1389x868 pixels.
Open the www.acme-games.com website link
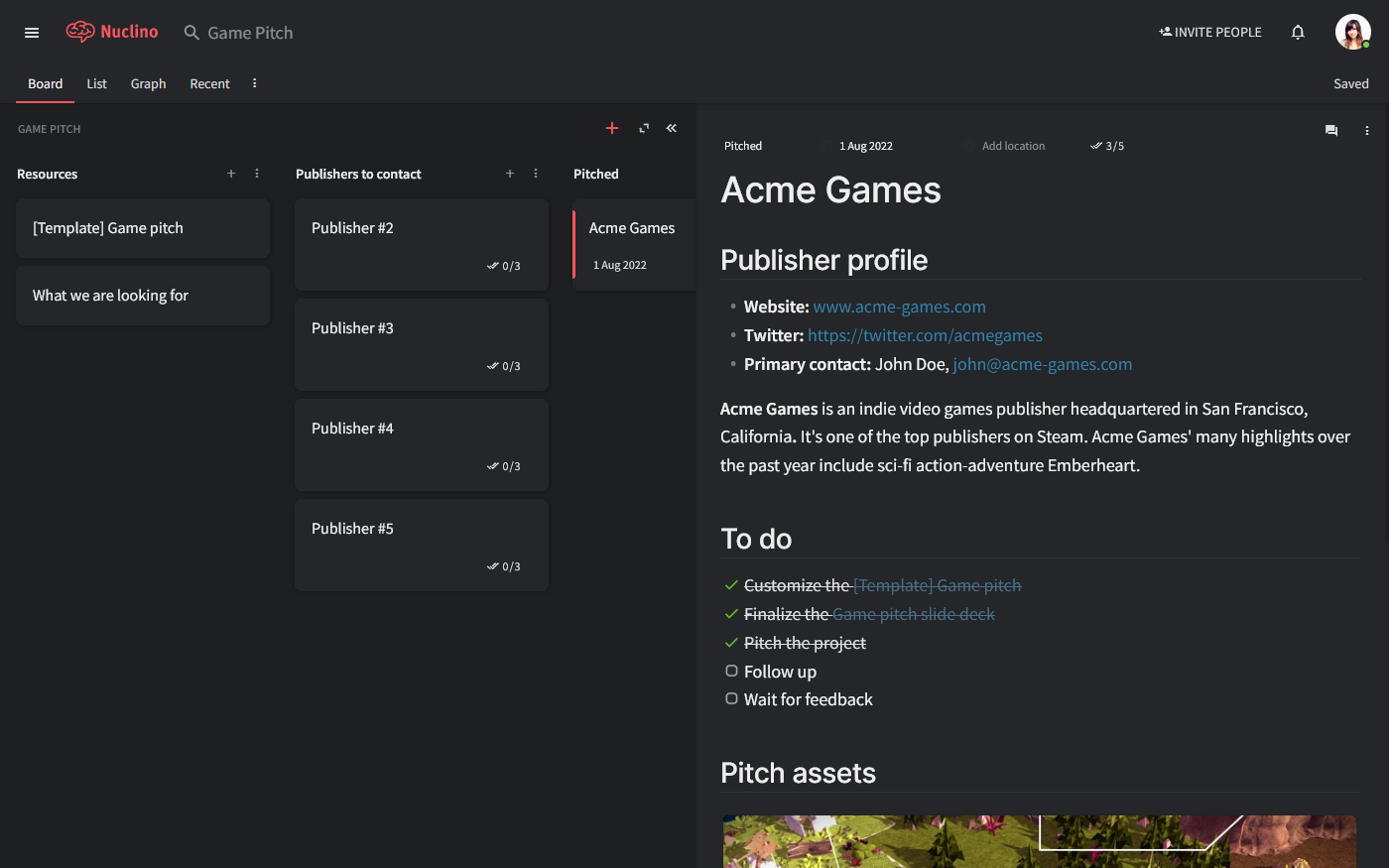coord(900,307)
